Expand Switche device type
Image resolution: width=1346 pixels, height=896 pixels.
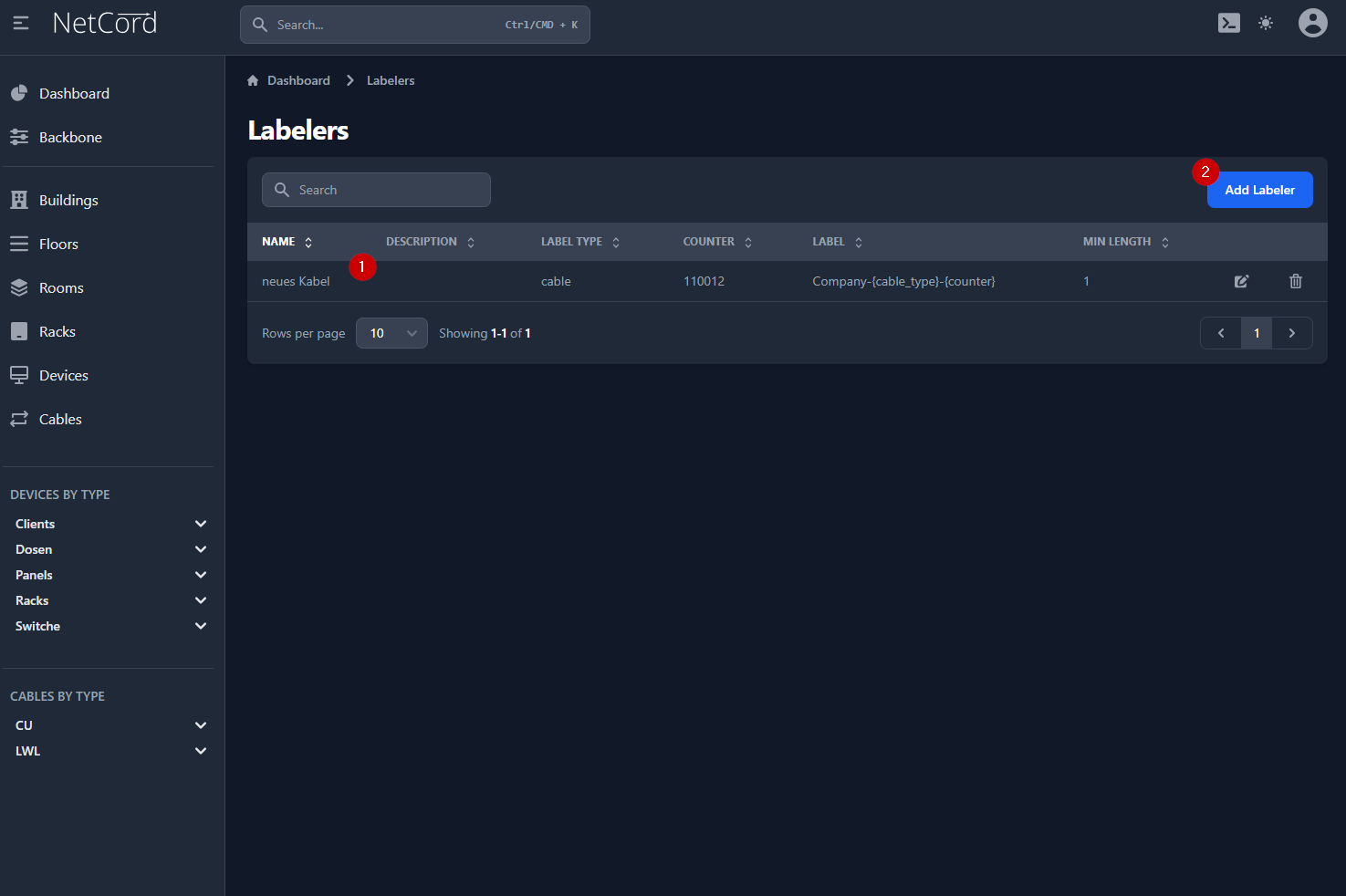[201, 626]
